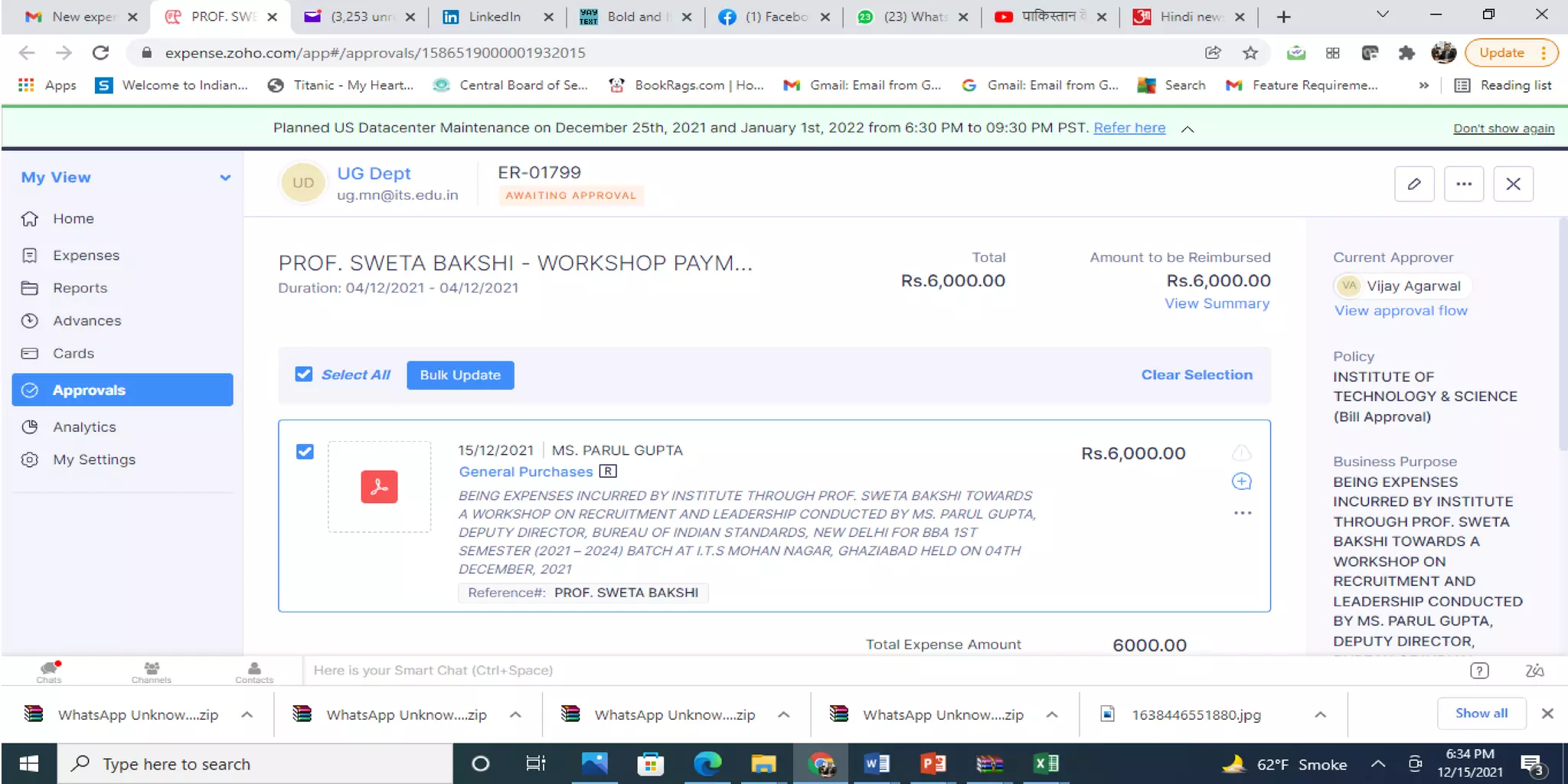This screenshot has height=784, width=1568.
Task: Open View Summary link
Action: 1217,303
